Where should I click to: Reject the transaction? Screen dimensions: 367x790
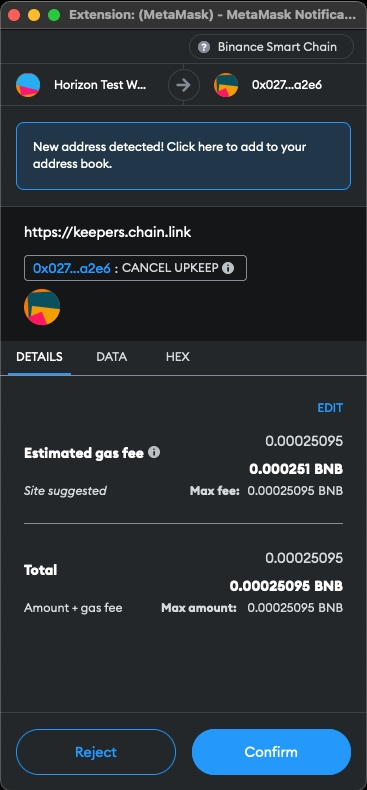(x=96, y=752)
